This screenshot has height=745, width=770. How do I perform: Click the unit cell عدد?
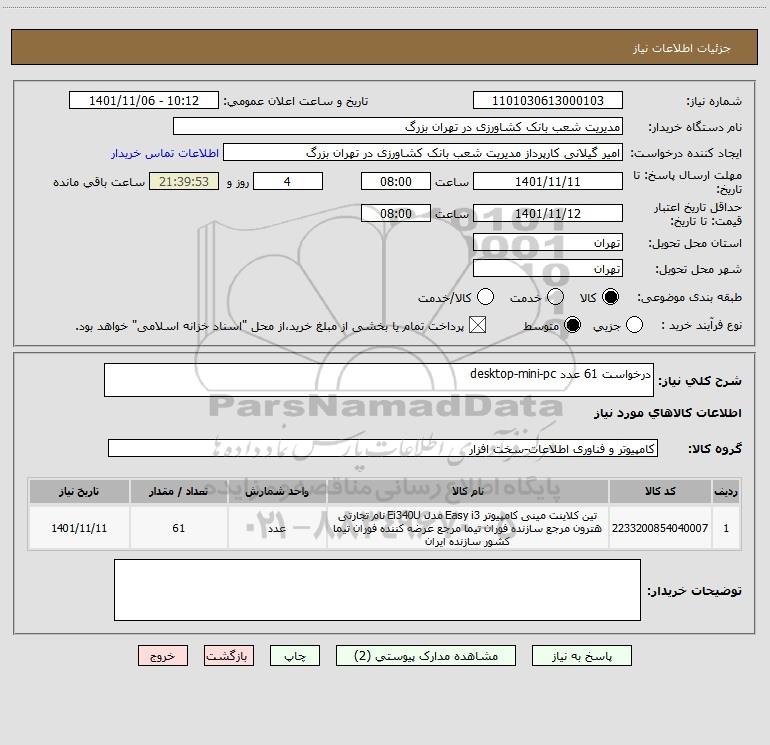277,528
